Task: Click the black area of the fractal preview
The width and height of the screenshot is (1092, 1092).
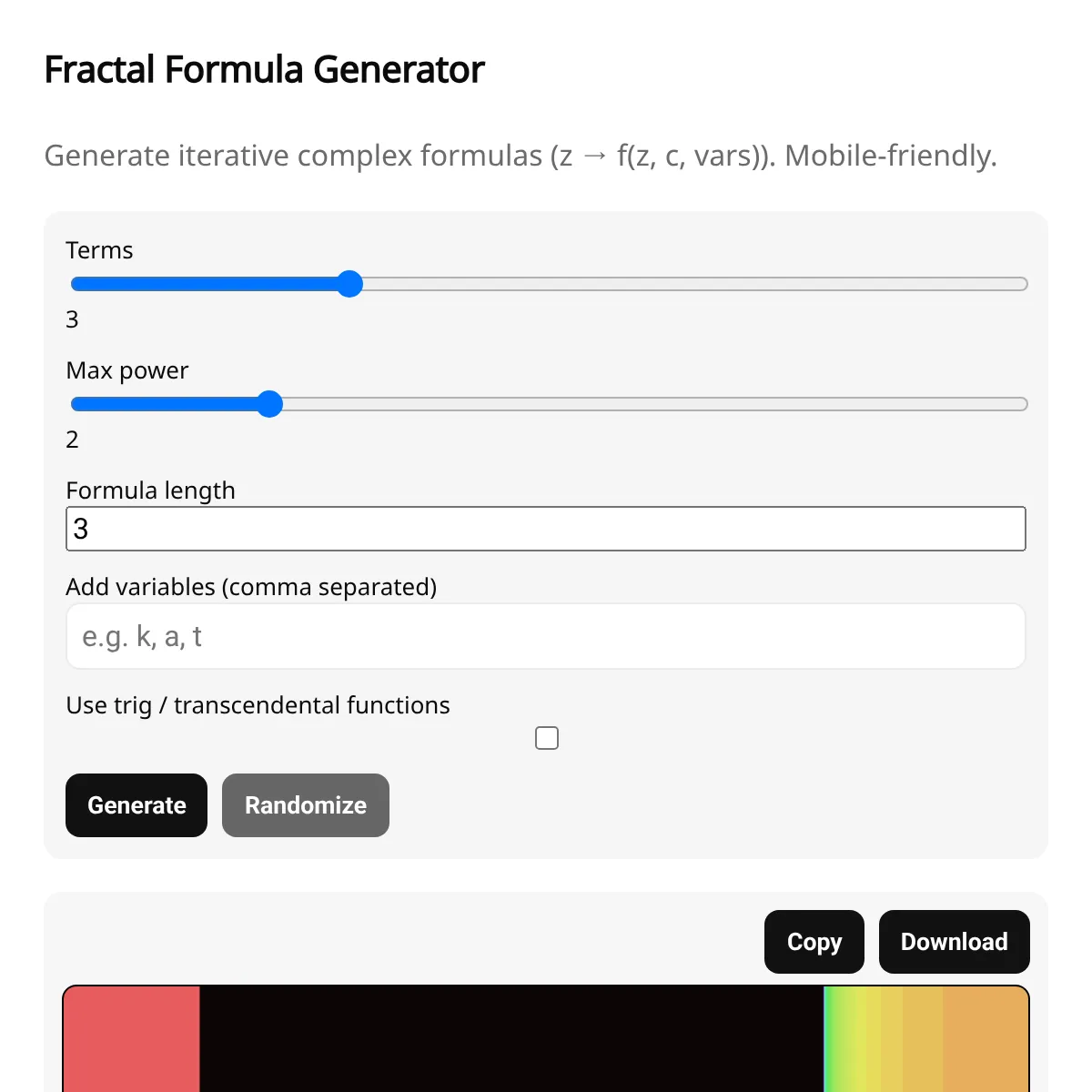Action: (510, 1042)
